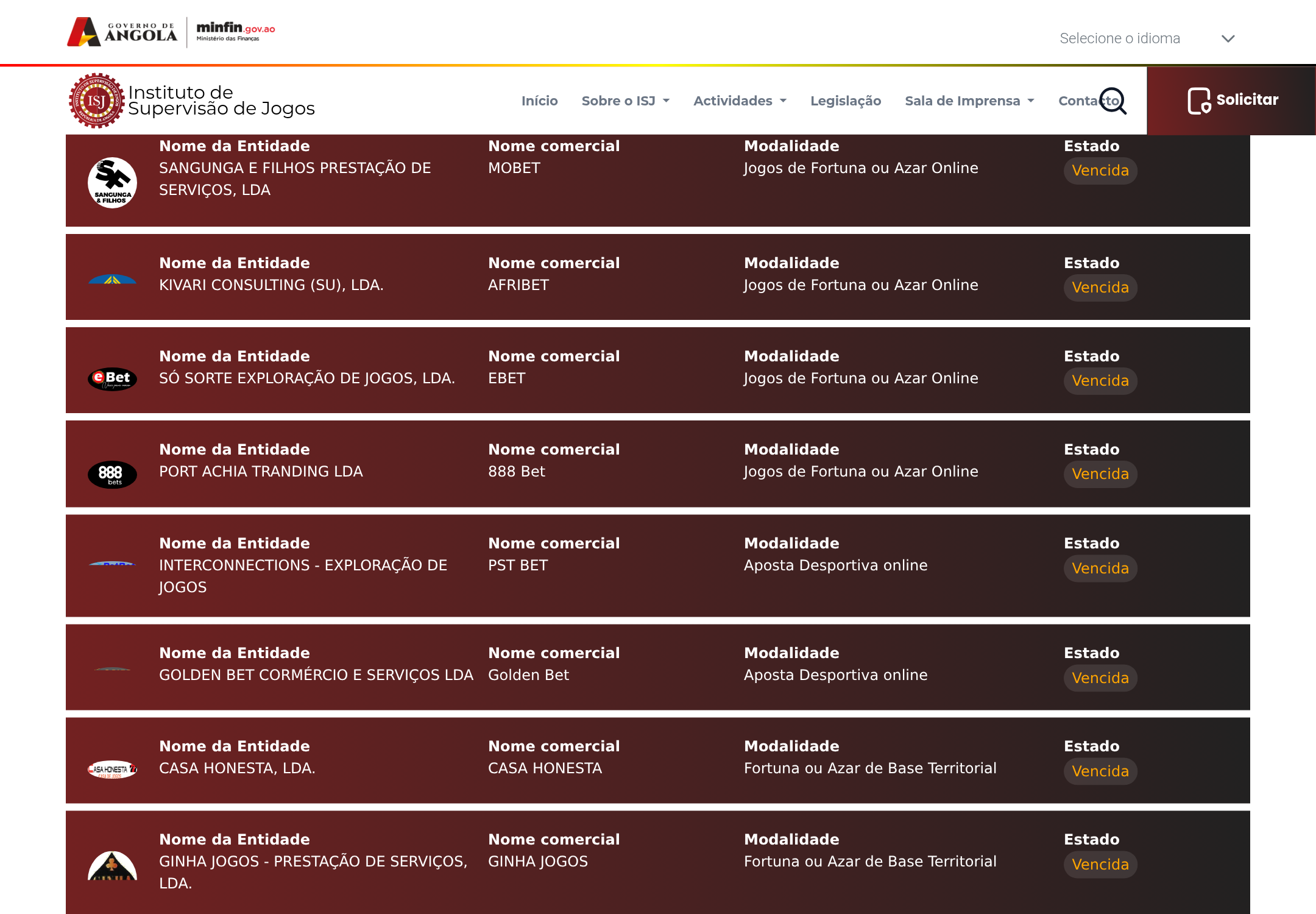This screenshot has height=914, width=1316.
Task: Open the Legislação page
Action: (846, 101)
